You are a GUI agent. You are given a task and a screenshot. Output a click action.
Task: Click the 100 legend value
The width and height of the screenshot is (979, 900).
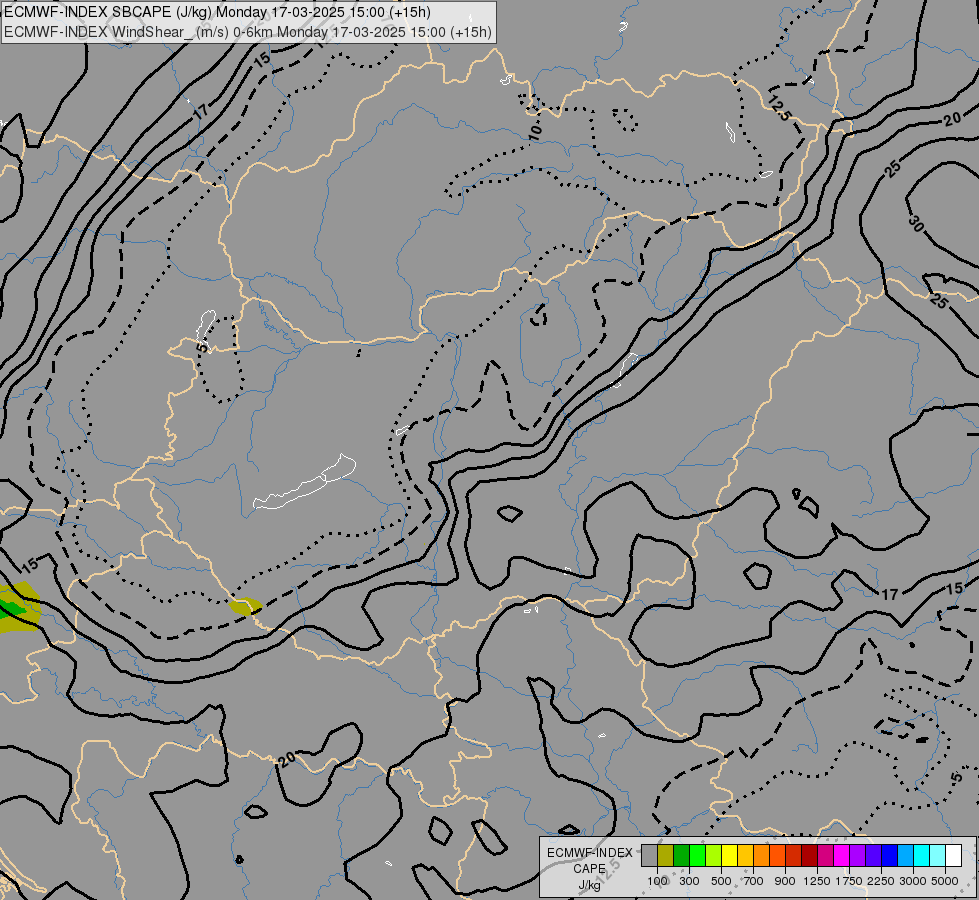pyautogui.click(x=657, y=881)
